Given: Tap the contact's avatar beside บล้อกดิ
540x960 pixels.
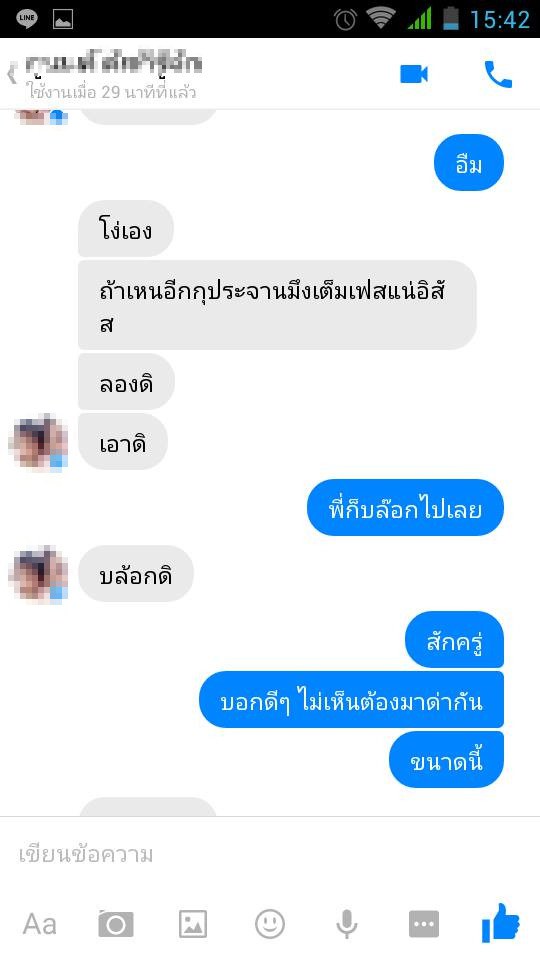Looking at the screenshot, I should 38,574.
